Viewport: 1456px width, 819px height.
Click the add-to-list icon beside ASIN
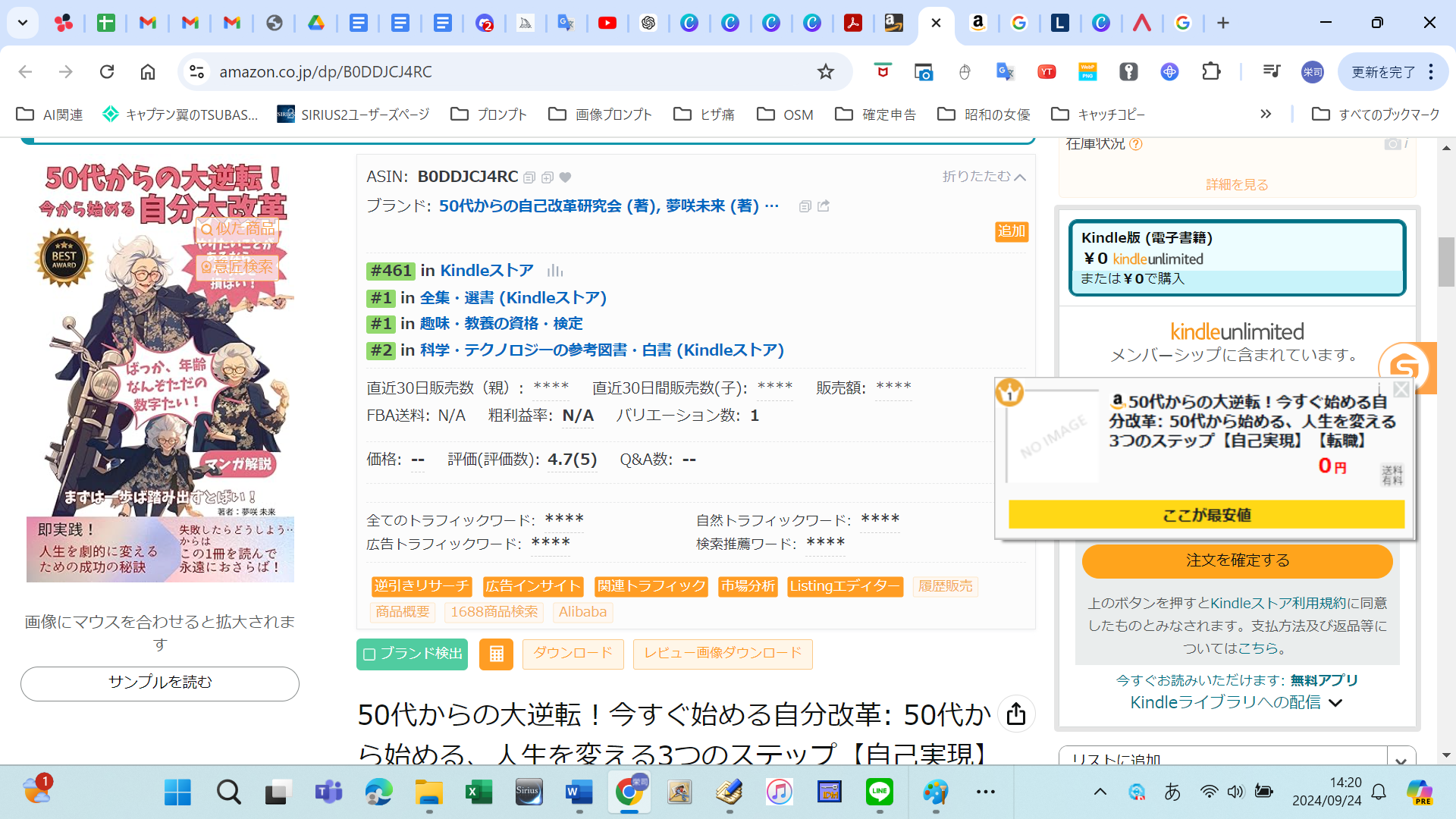click(x=548, y=177)
